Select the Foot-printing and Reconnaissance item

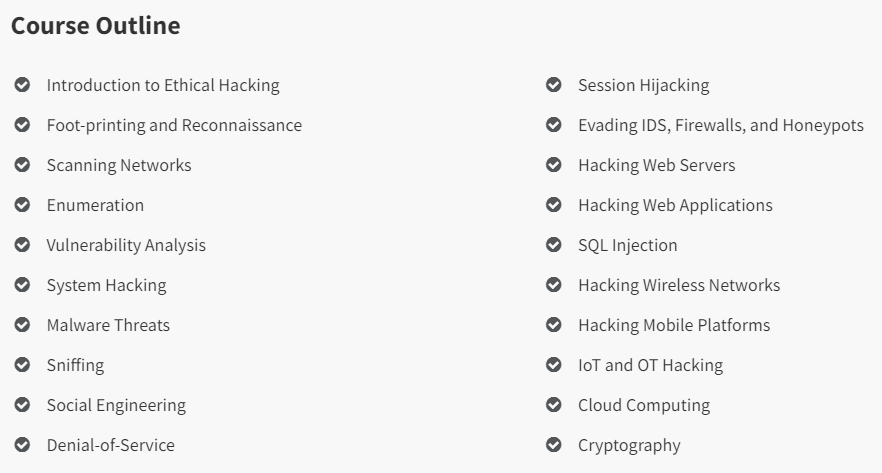click(174, 125)
